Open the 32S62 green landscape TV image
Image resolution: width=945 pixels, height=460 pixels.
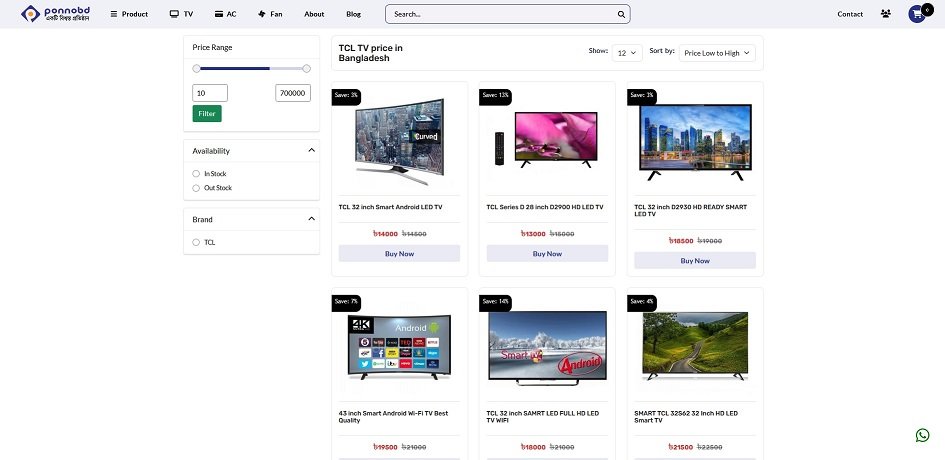(695, 346)
